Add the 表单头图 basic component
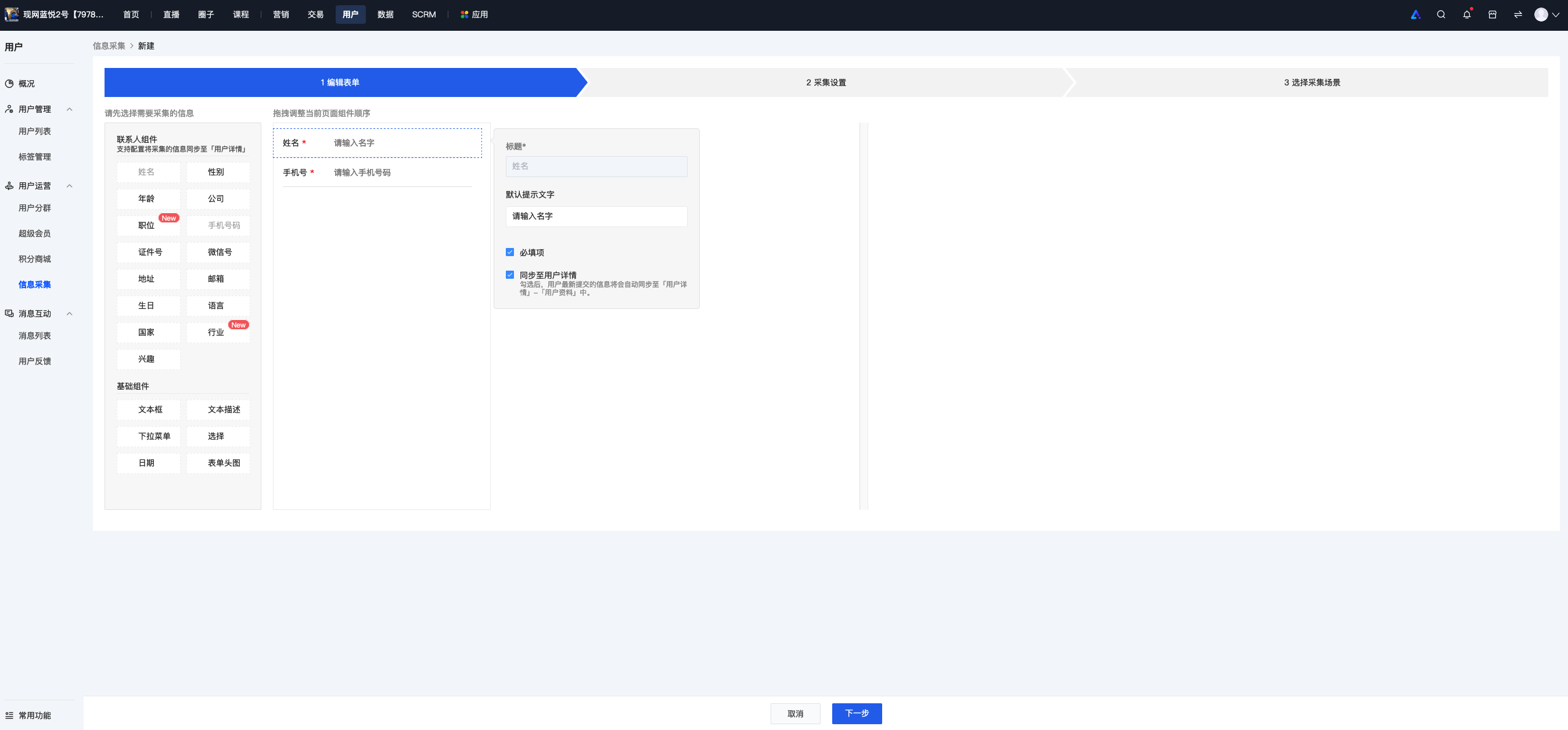 pos(218,463)
